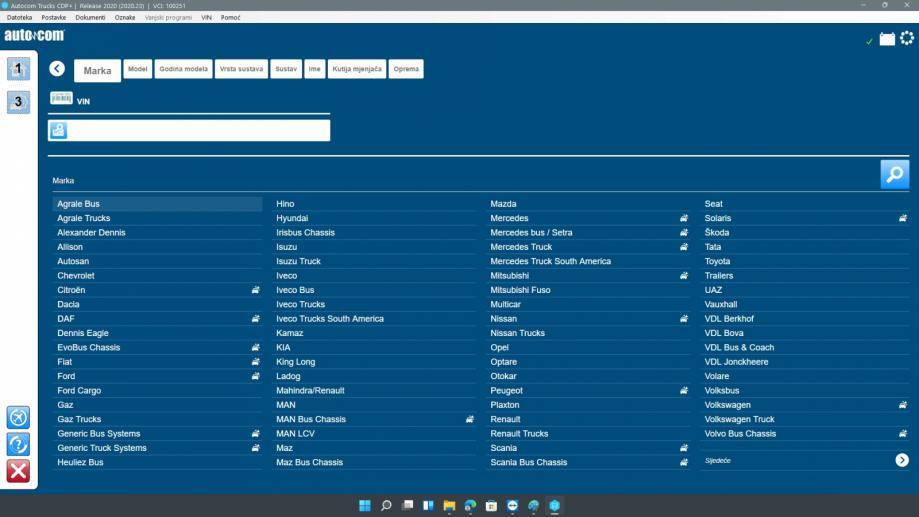The width and height of the screenshot is (919, 517).
Task: Click the battery status icon
Action: click(x=887, y=39)
